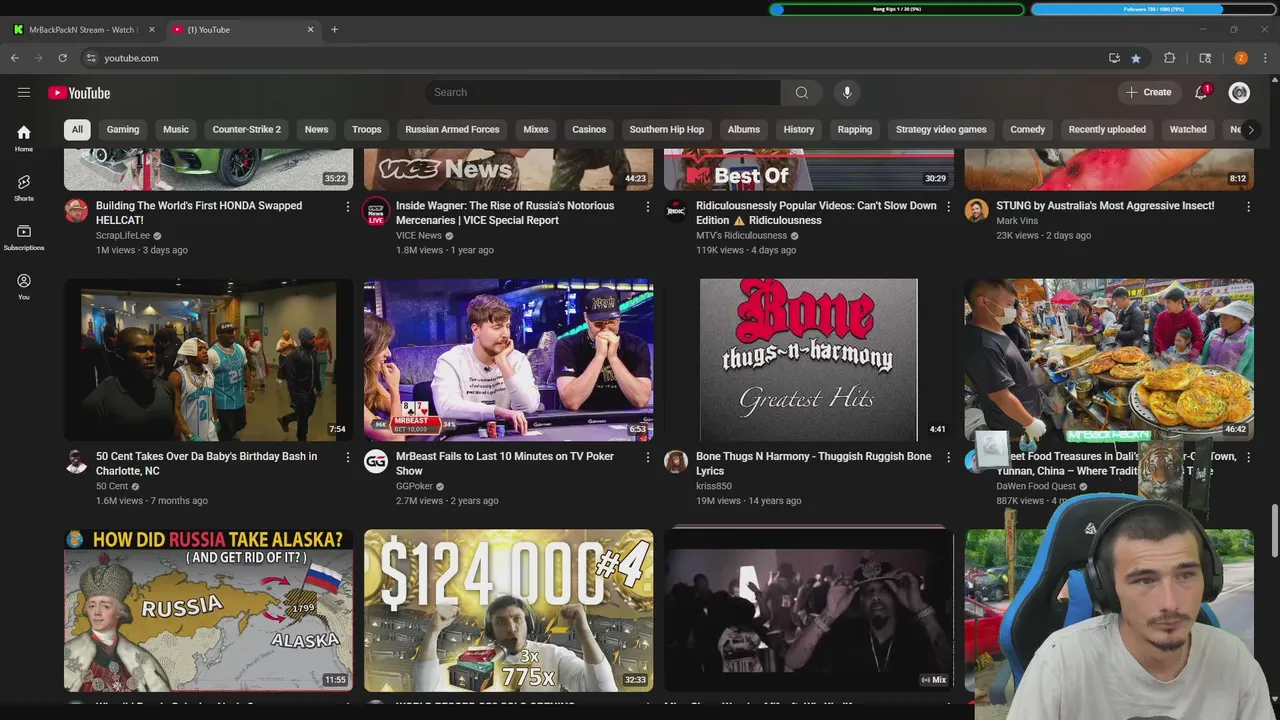Filter by the Music chip
The width and height of the screenshot is (1280, 720).
(x=176, y=129)
